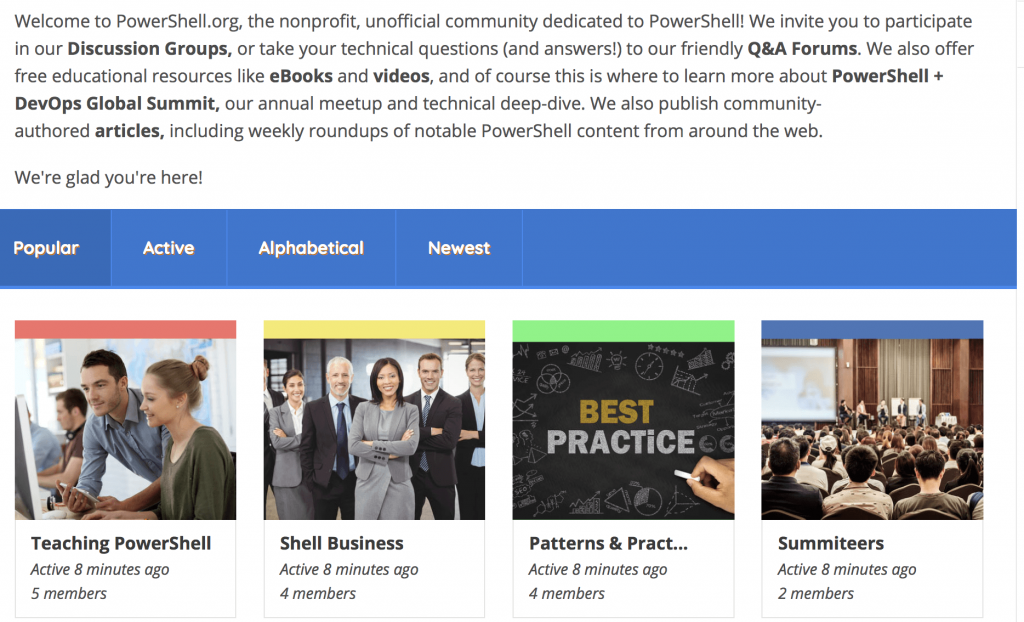Switch to the Newest tab
Viewport: 1024px width, 622px height.
point(458,247)
